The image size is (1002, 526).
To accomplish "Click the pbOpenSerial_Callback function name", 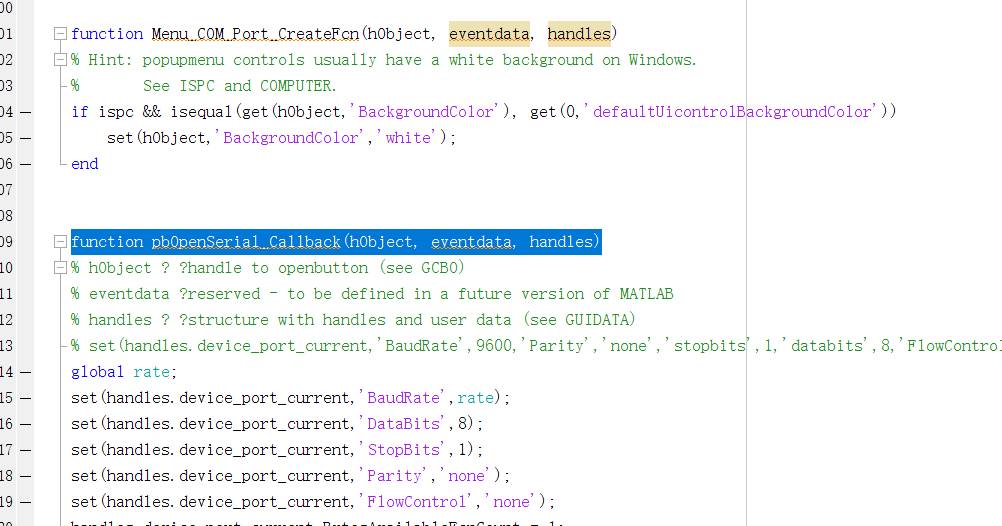I will (246, 242).
